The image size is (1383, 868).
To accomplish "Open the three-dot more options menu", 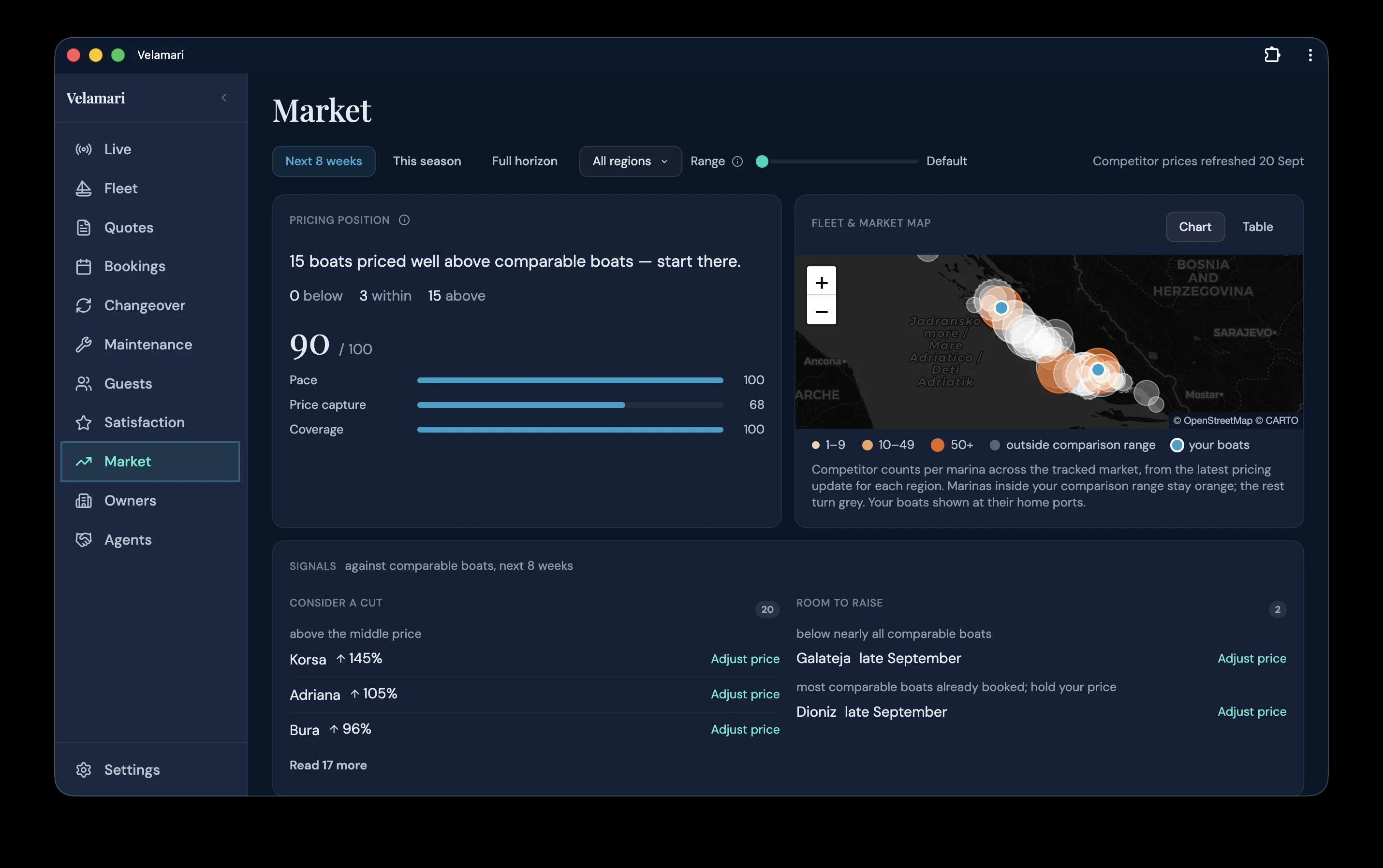I will tap(1310, 55).
